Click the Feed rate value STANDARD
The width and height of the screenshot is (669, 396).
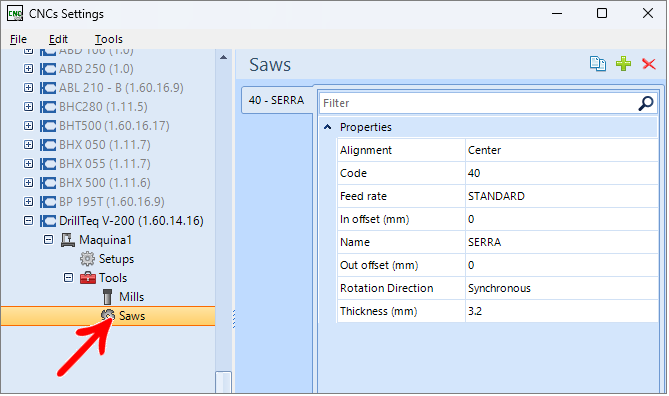click(x=496, y=196)
